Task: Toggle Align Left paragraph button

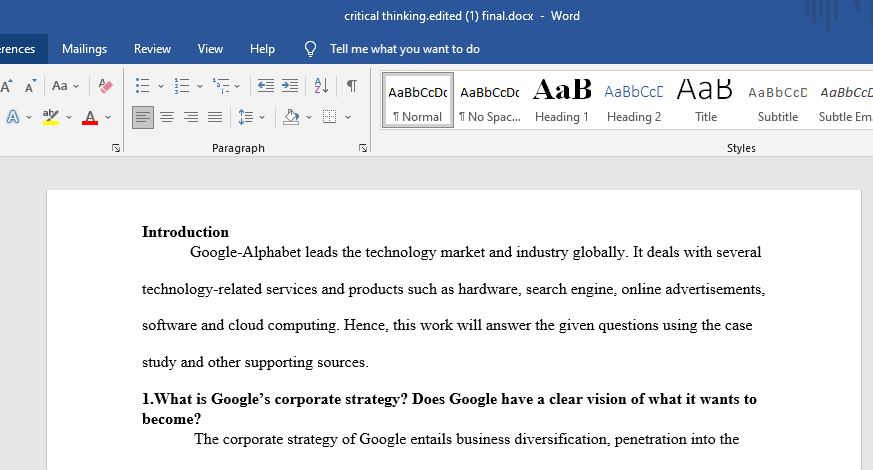Action: [x=143, y=117]
